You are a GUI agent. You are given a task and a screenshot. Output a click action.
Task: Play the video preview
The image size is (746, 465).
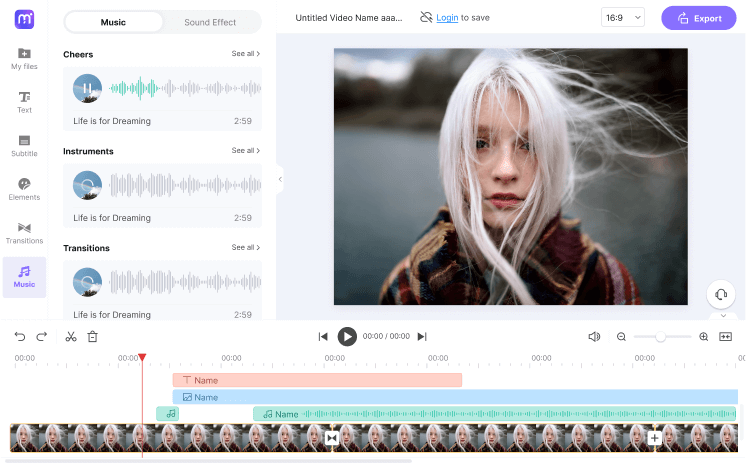point(347,337)
